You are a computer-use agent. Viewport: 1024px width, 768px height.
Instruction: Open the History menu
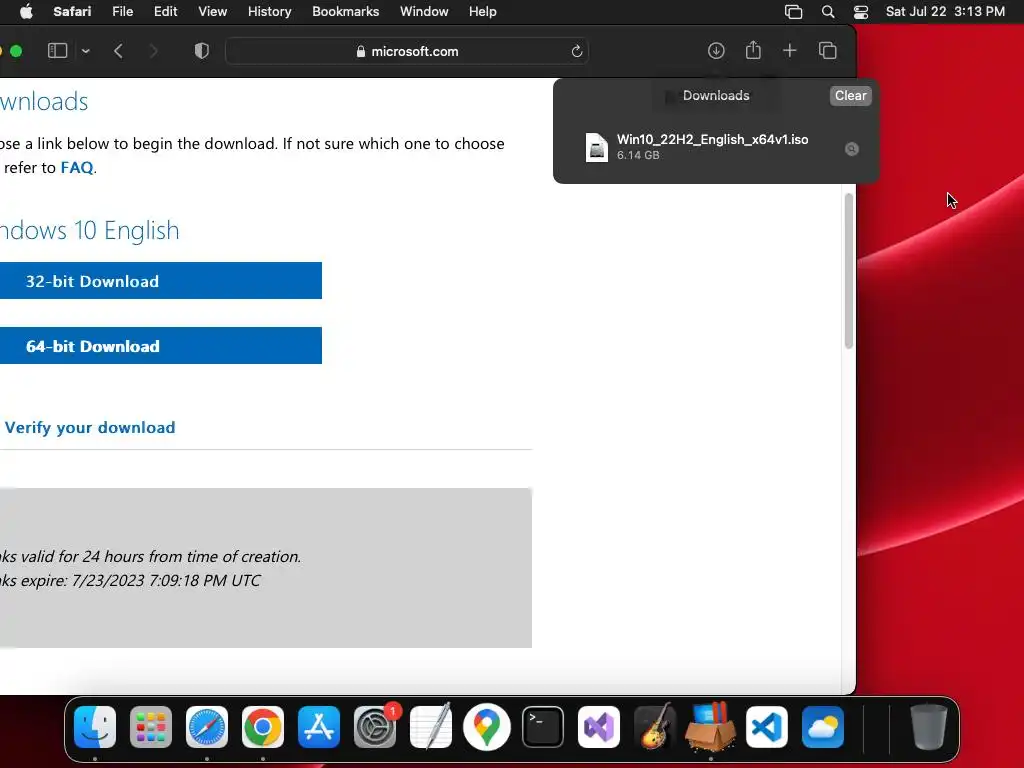click(269, 12)
